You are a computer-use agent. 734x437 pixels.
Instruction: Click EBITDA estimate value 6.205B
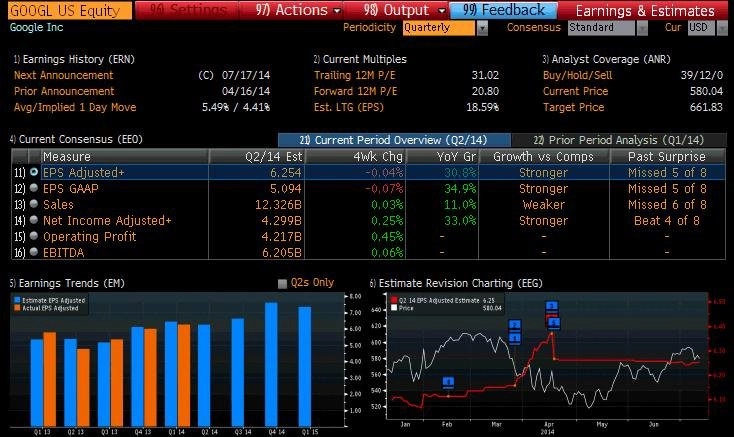coord(281,253)
